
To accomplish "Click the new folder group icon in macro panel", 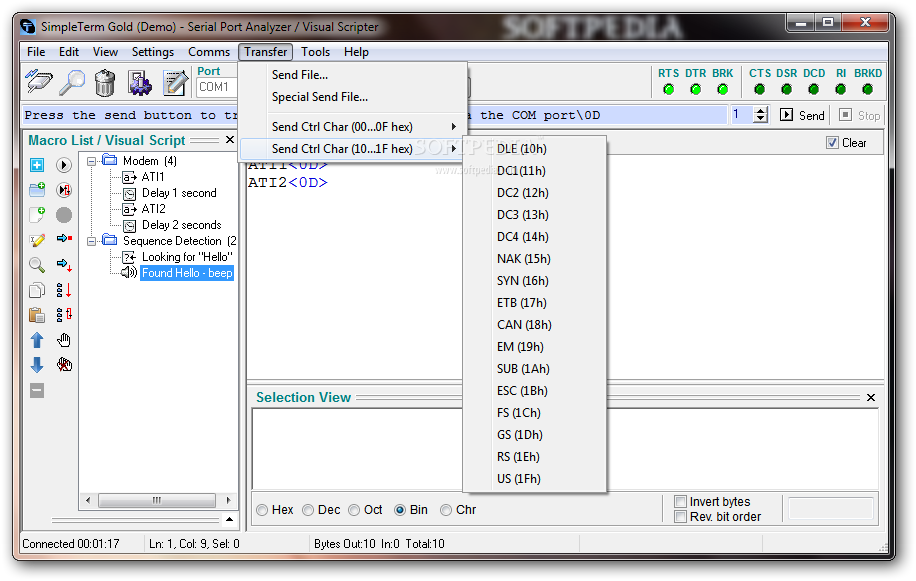I will pos(37,190).
